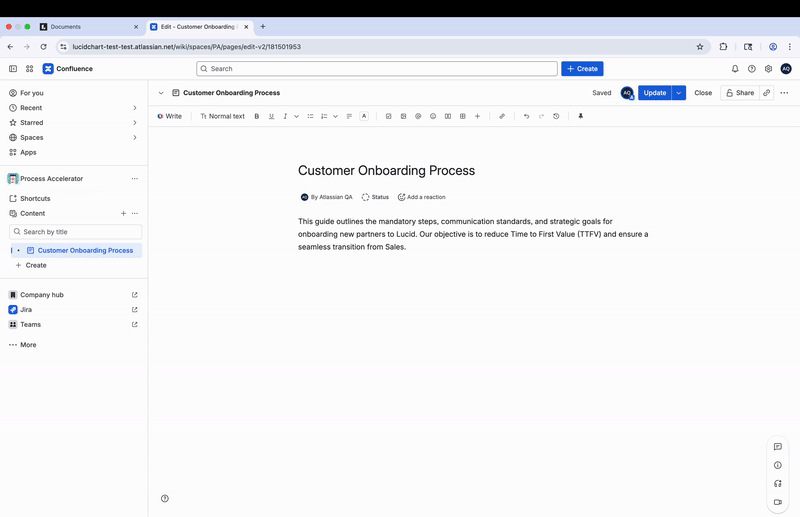This screenshot has width=800, height=517.
Task: Switch to the Documents browser tab
Action: (89, 27)
